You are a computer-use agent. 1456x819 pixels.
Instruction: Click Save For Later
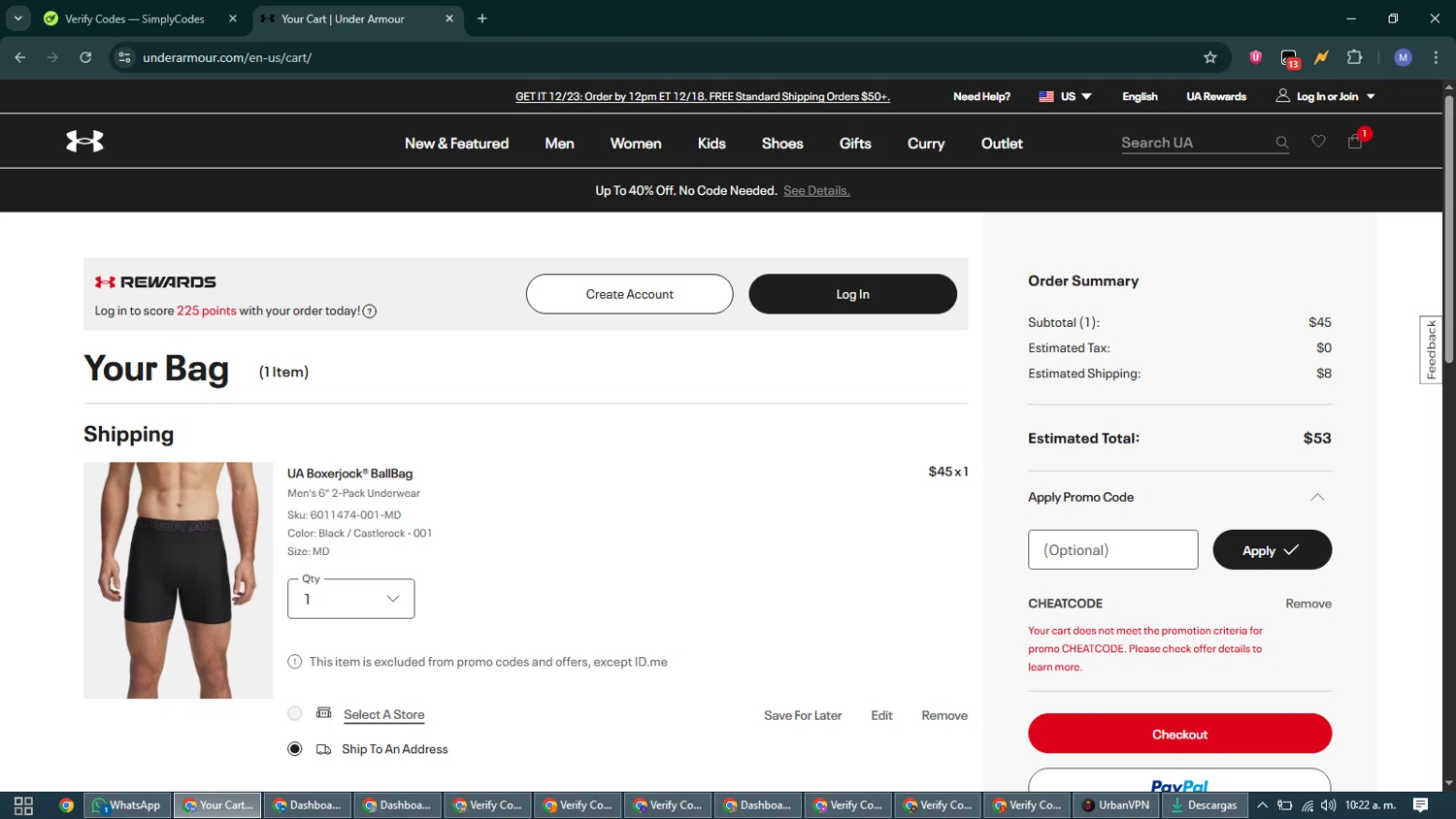[x=803, y=715]
